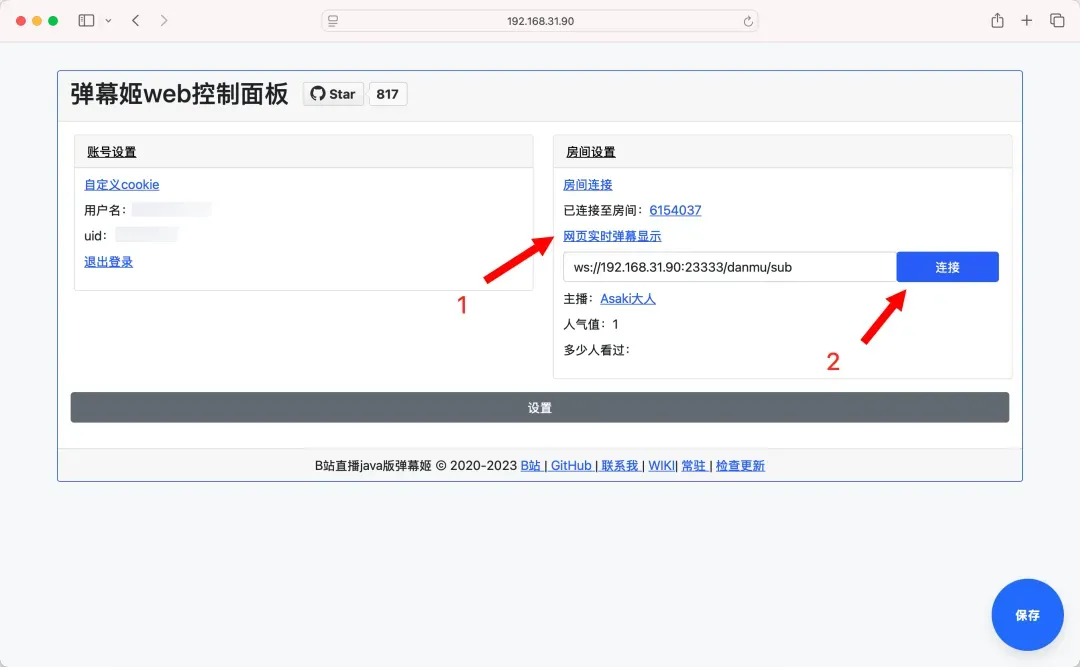Focus the address bar showing 192.168.31.90
1080x667 pixels.
point(540,21)
